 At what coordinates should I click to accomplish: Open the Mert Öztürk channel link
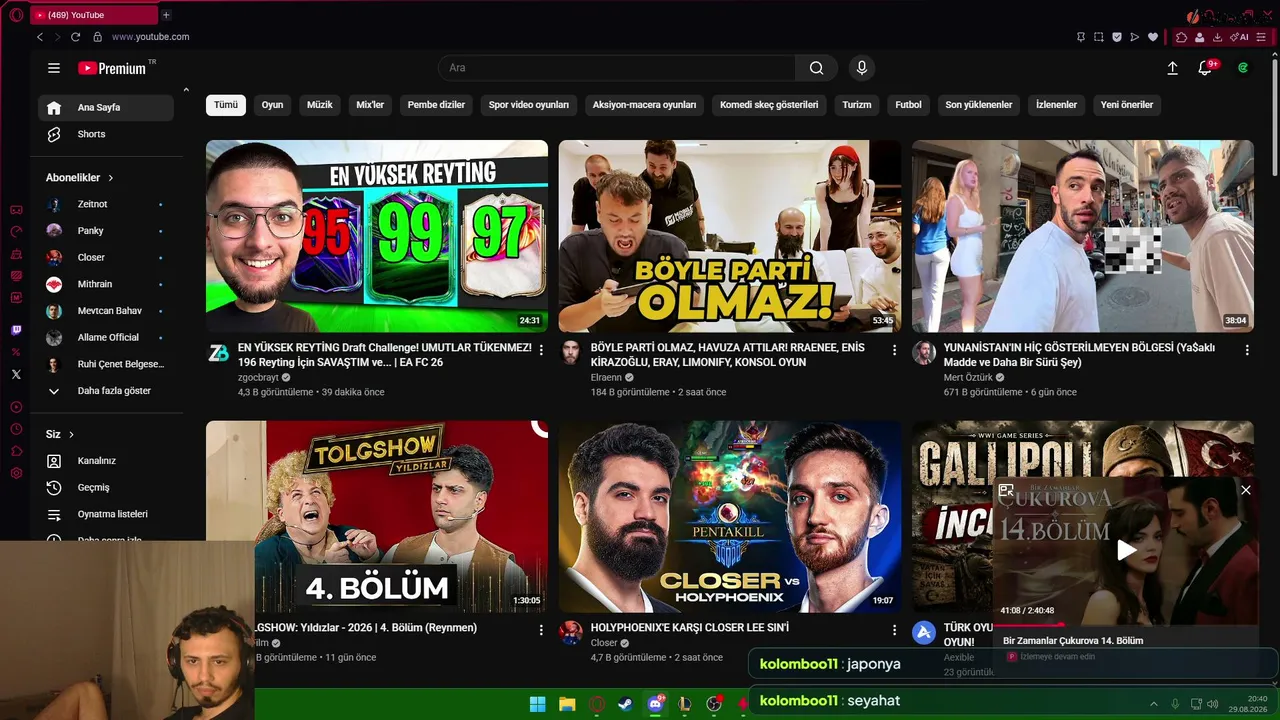[x=968, y=378]
